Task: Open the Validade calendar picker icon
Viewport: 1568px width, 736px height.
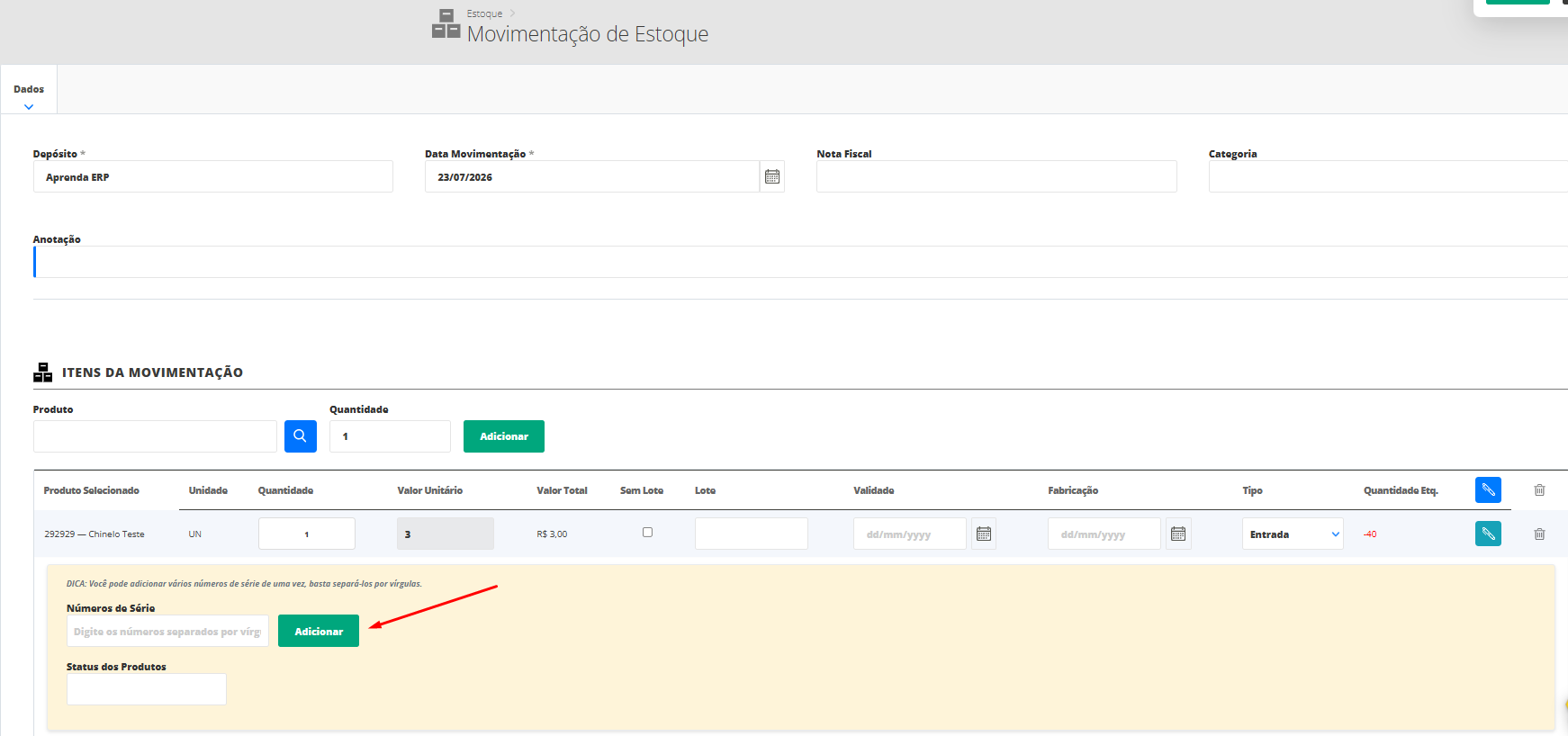Action: (984, 534)
